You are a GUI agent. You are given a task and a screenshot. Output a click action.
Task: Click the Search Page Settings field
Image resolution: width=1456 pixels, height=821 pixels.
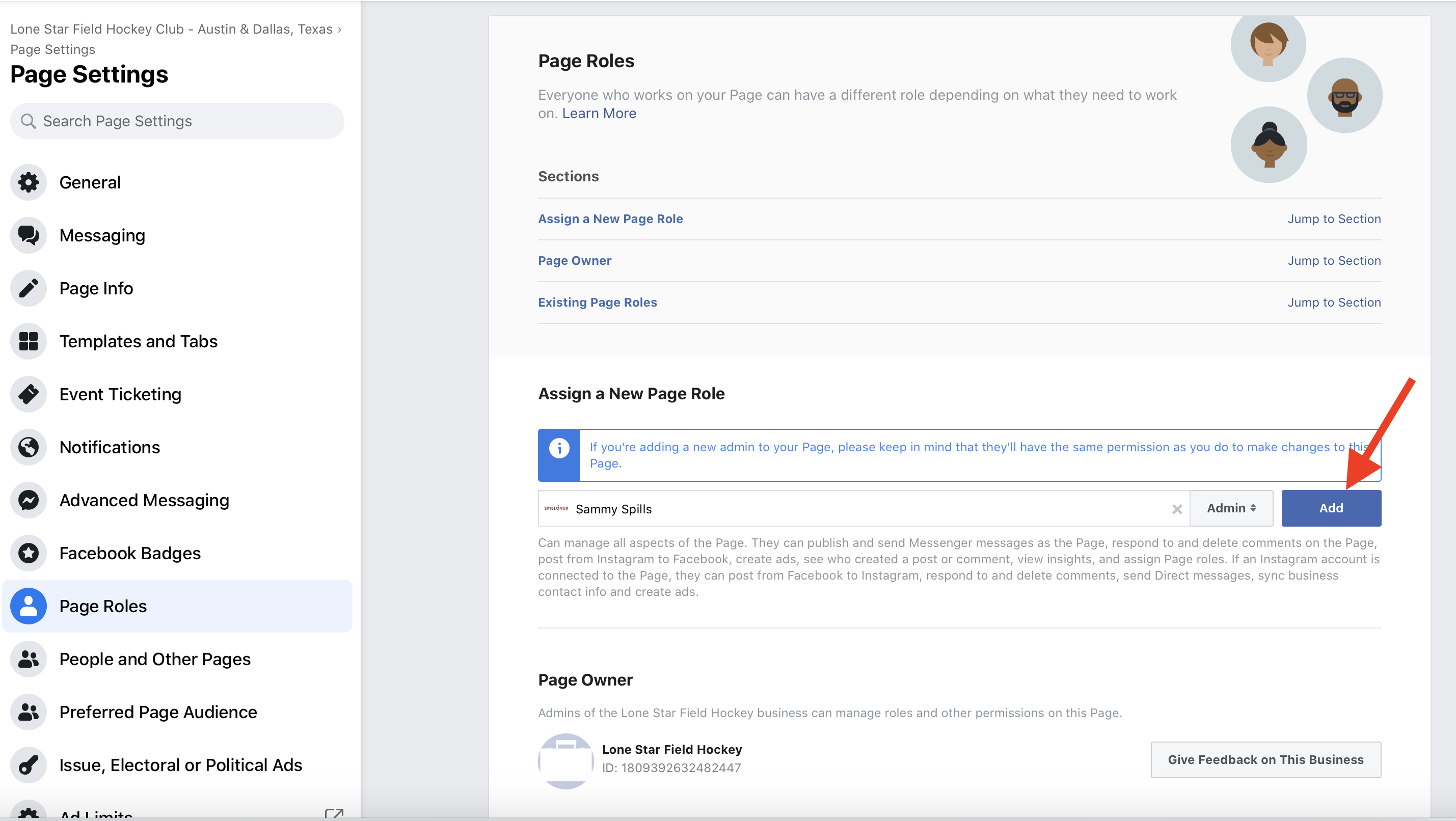[177, 121]
